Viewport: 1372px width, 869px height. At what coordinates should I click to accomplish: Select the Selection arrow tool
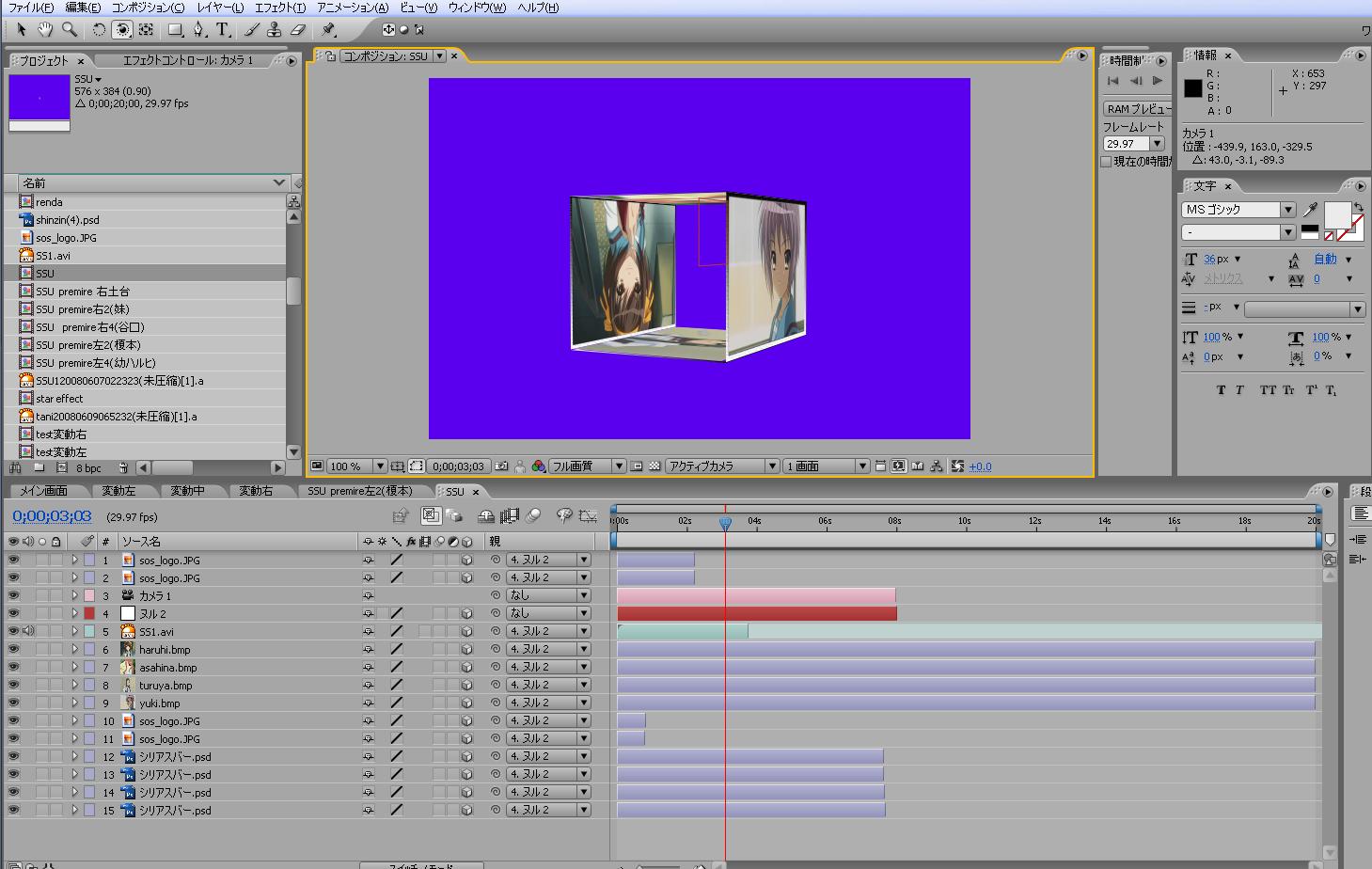point(22,30)
